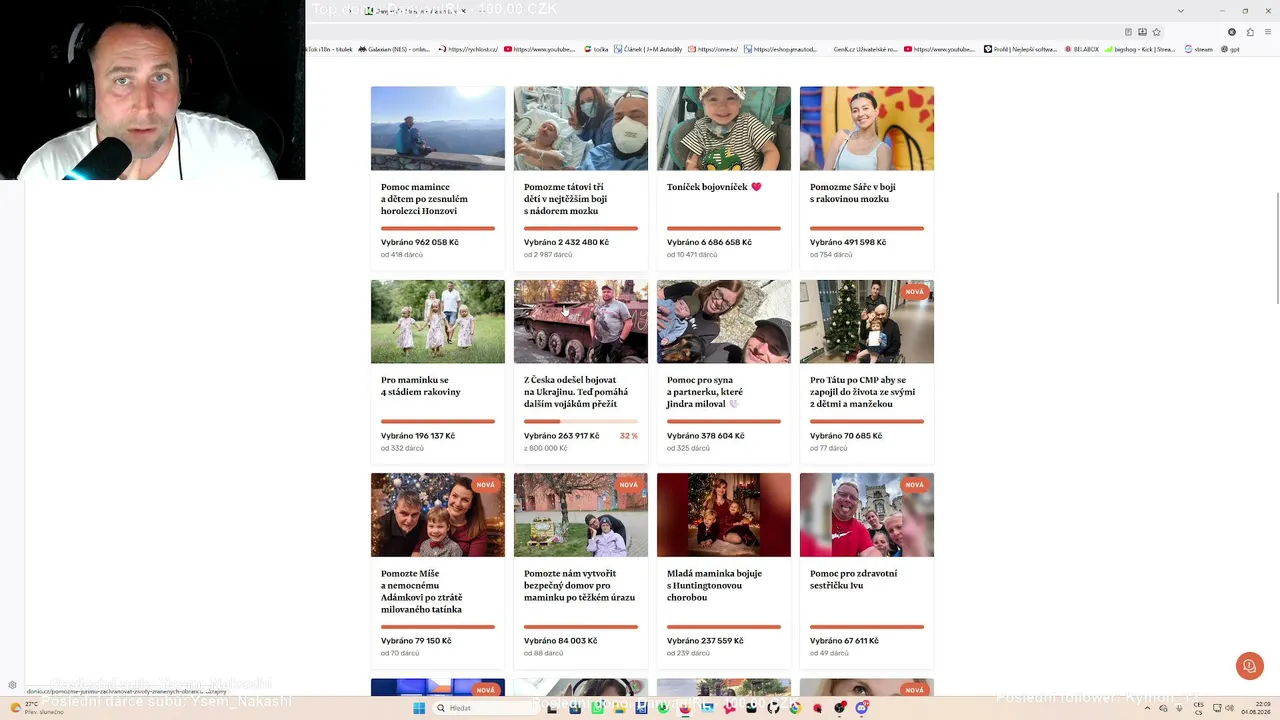This screenshot has height=720, width=1280.
Task: Open the Profil Nejlepší software bookmark
Action: tap(1020, 49)
